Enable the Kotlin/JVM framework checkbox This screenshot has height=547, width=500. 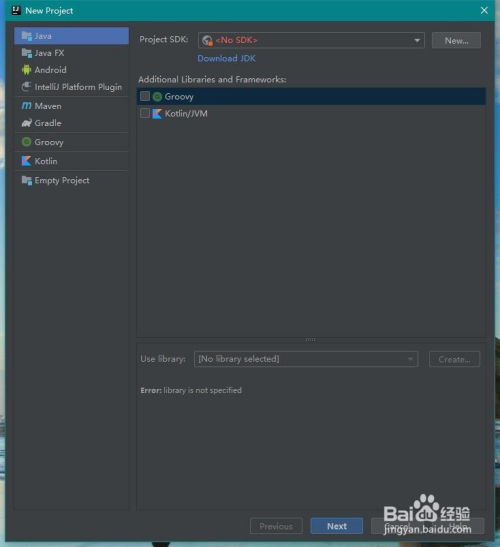tap(145, 113)
